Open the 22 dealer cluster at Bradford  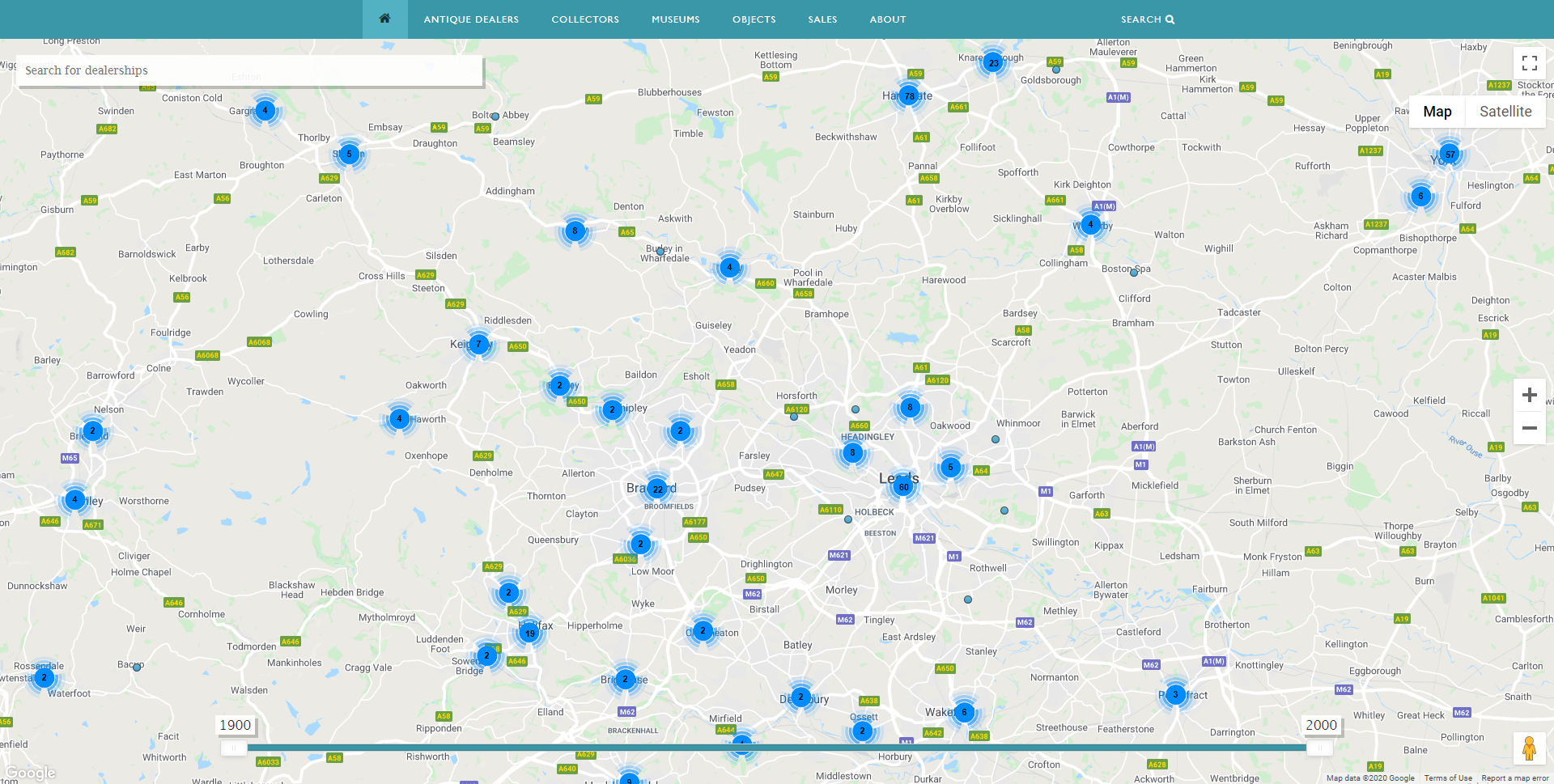click(x=657, y=489)
